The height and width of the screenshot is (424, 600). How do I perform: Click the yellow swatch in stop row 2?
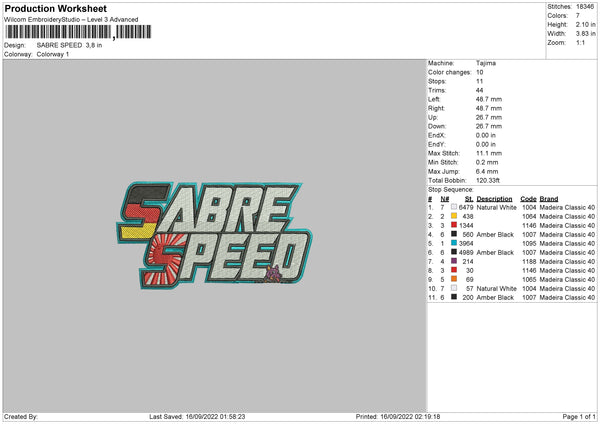click(x=454, y=216)
